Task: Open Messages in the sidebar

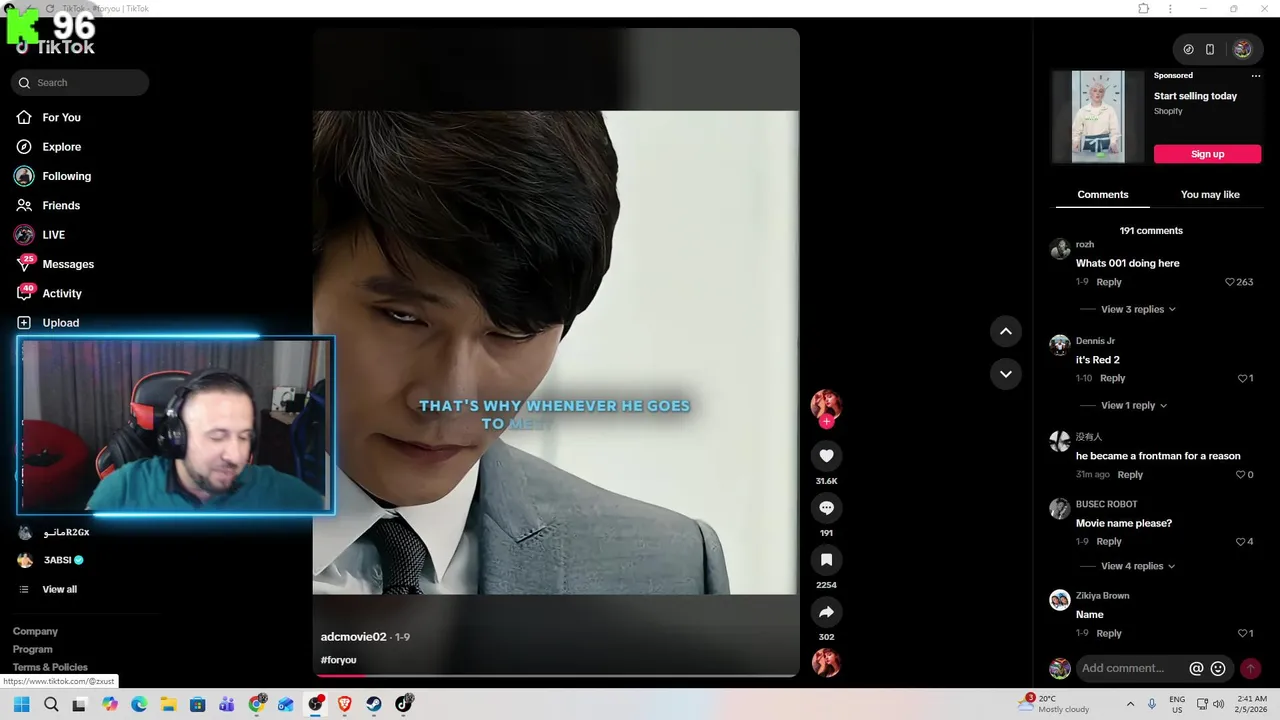Action: pyautogui.click(x=68, y=264)
